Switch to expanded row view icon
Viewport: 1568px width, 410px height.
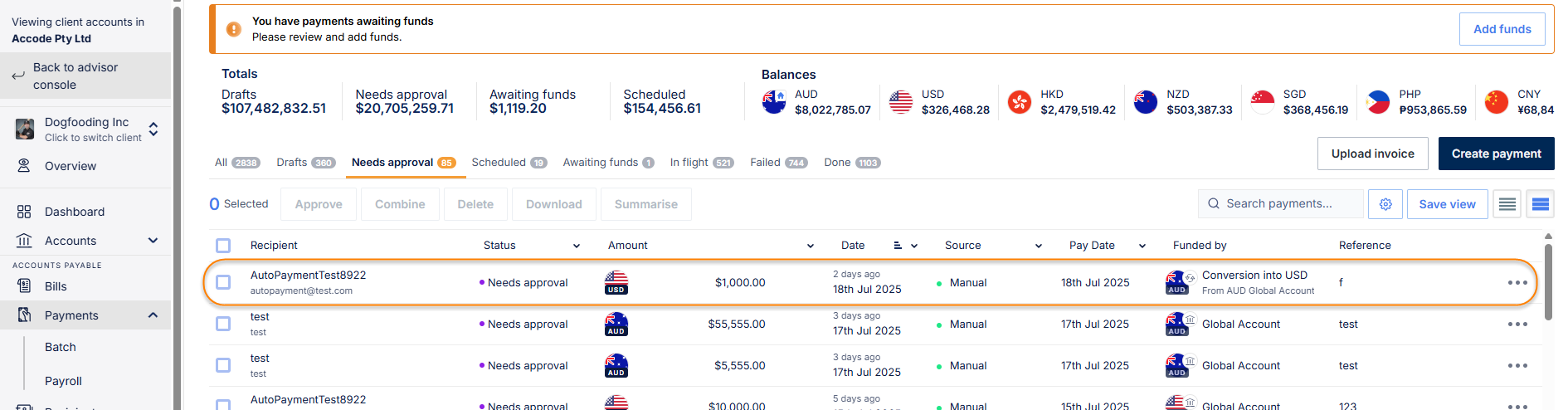coord(1541,204)
